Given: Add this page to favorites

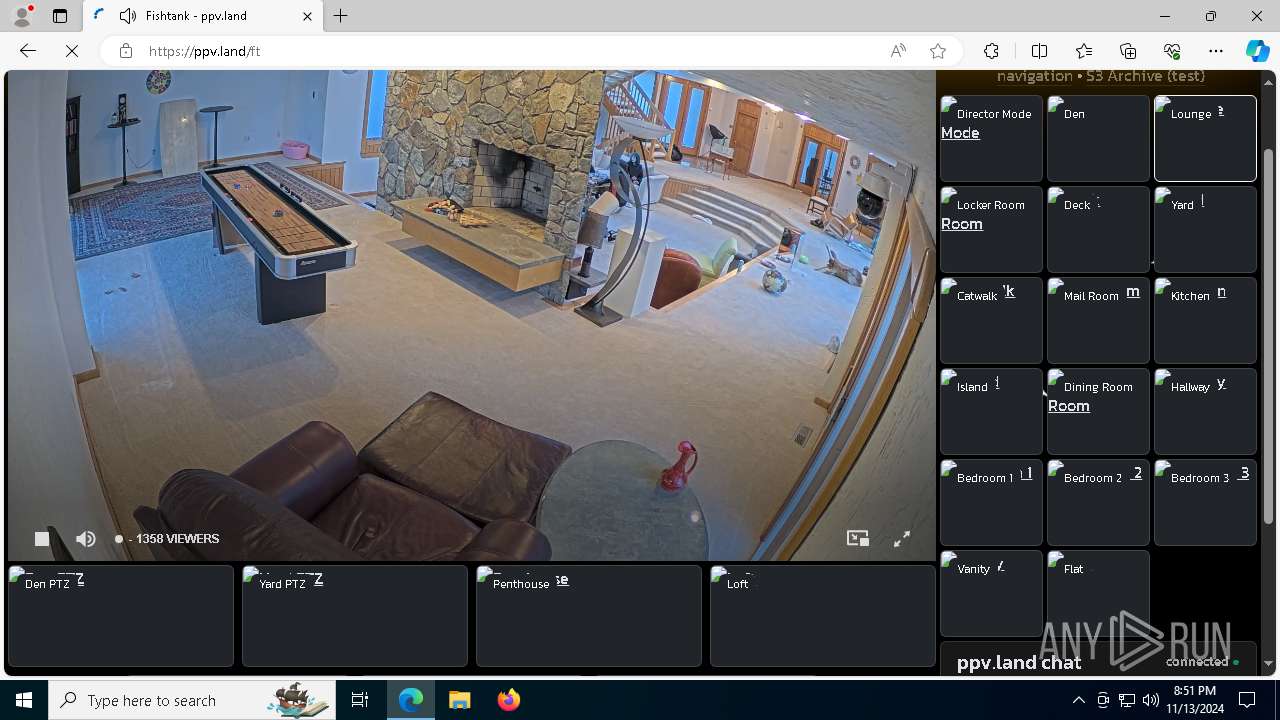Looking at the screenshot, I should coord(938,51).
